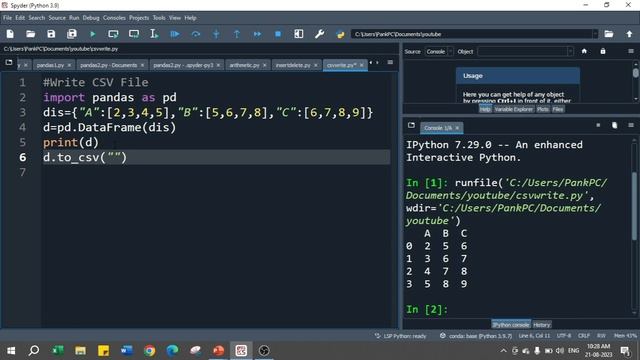Screen dimensions: 640x360
Task: Open the File menu
Action: (x=7, y=18)
